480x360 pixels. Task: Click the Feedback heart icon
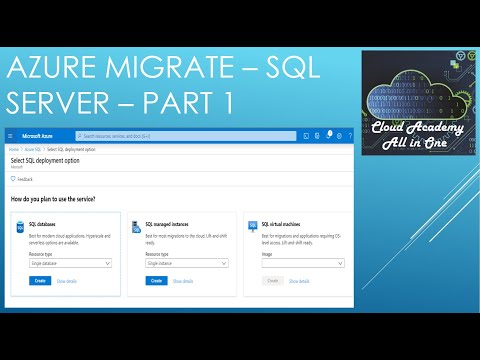click(13, 179)
